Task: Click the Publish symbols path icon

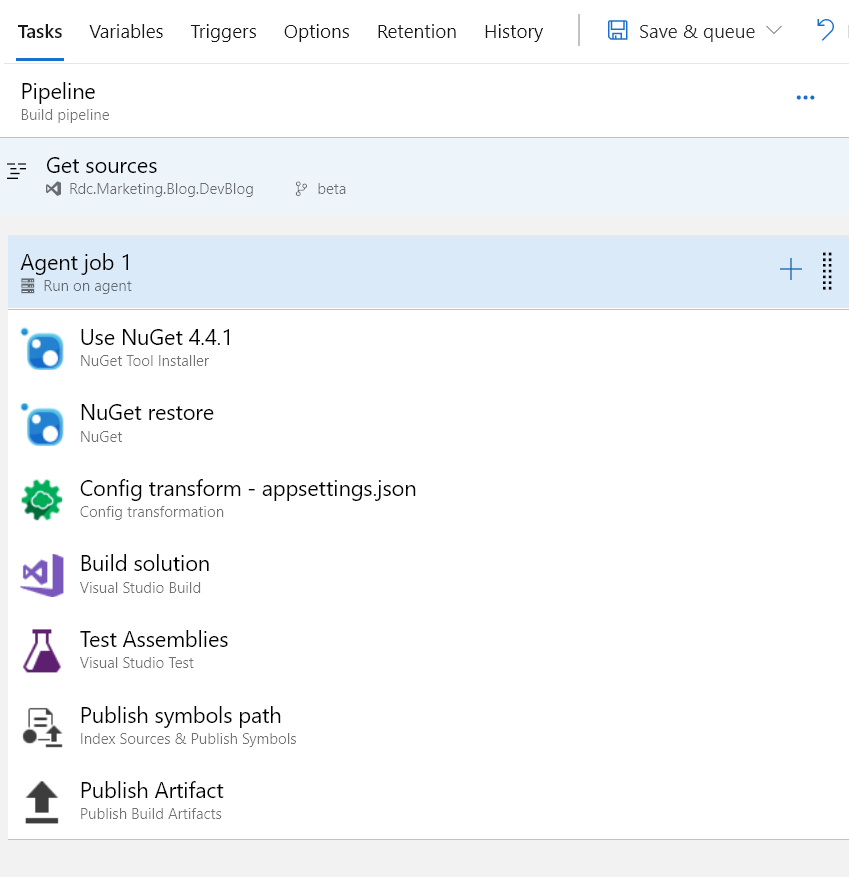Action: (42, 727)
